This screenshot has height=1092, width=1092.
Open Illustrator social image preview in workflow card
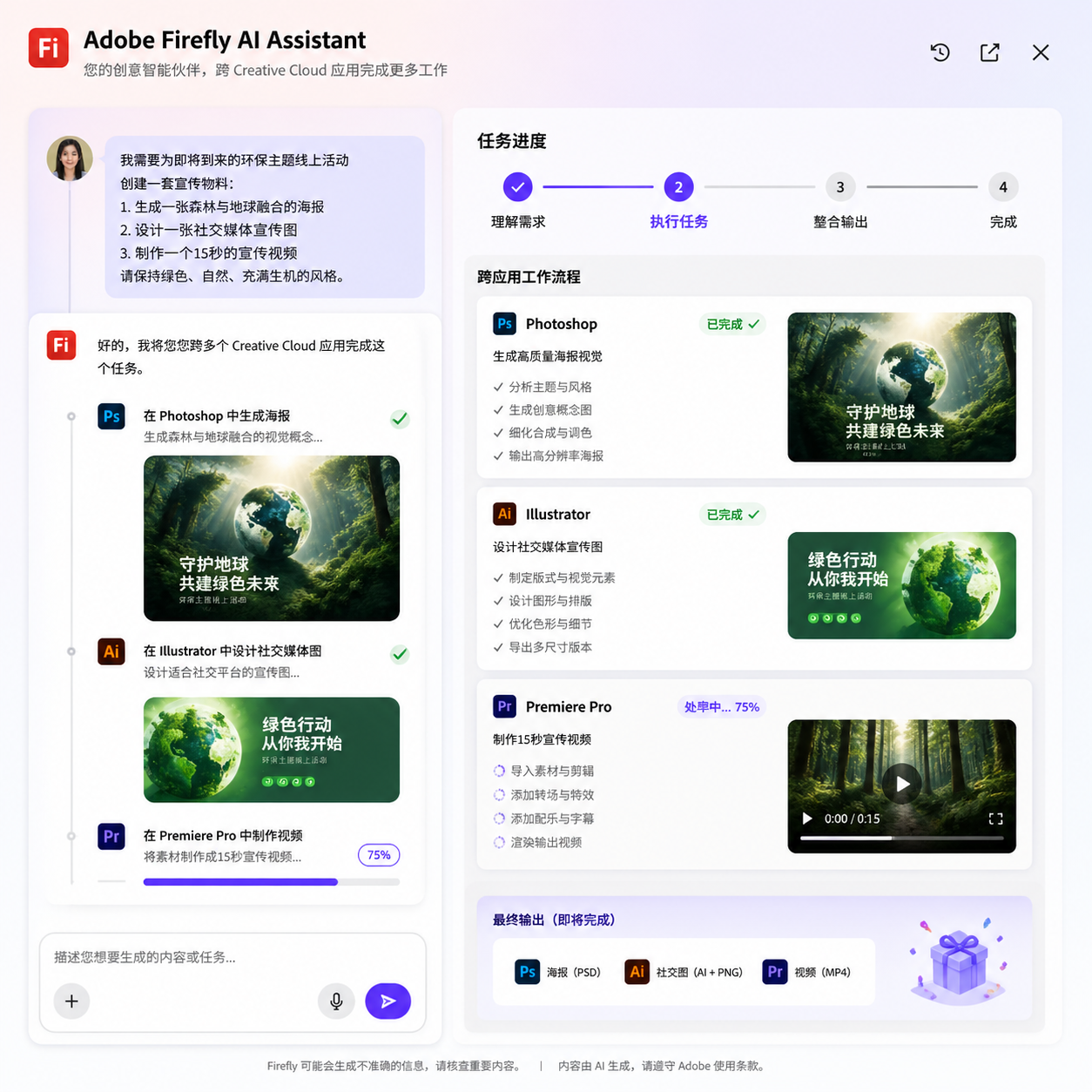click(x=902, y=585)
